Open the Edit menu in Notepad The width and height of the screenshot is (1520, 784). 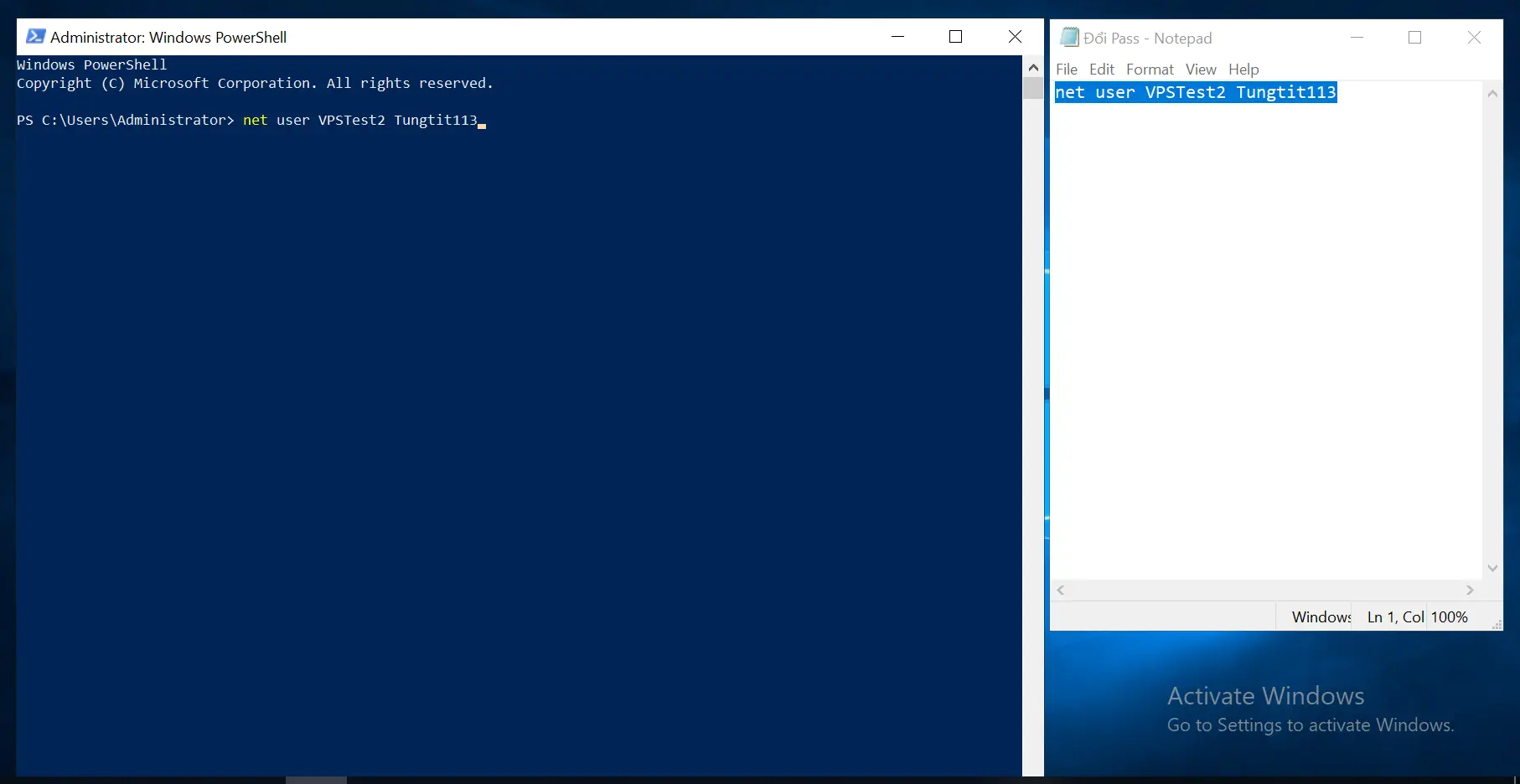point(1101,70)
